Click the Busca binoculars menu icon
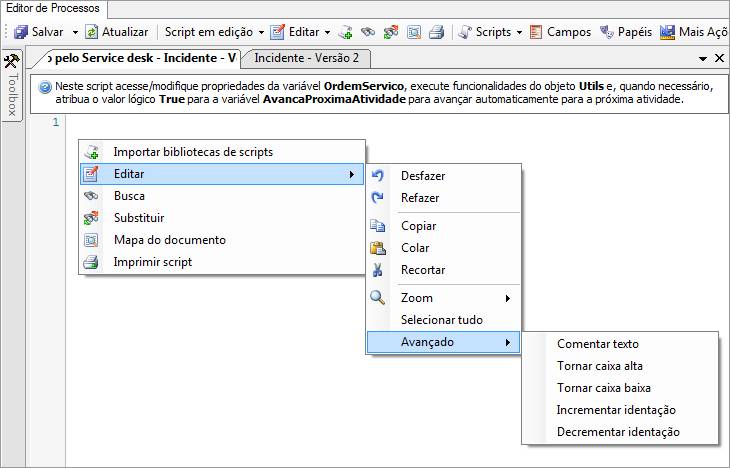730x468 pixels. click(x=91, y=196)
